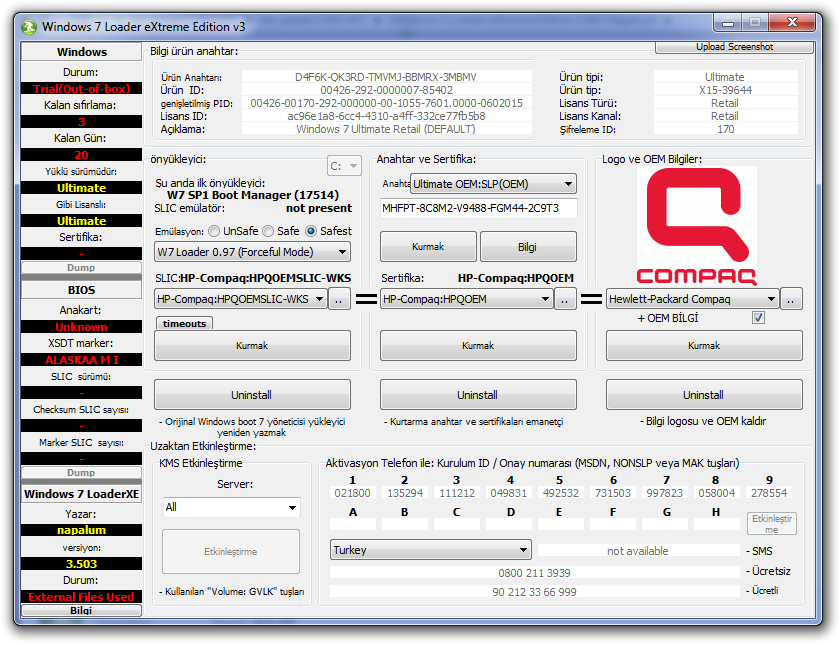Screen dimensions: 840x645
Task: Click Kurmak under the + OEM BİLGİ checkbox
Action: click(704, 346)
